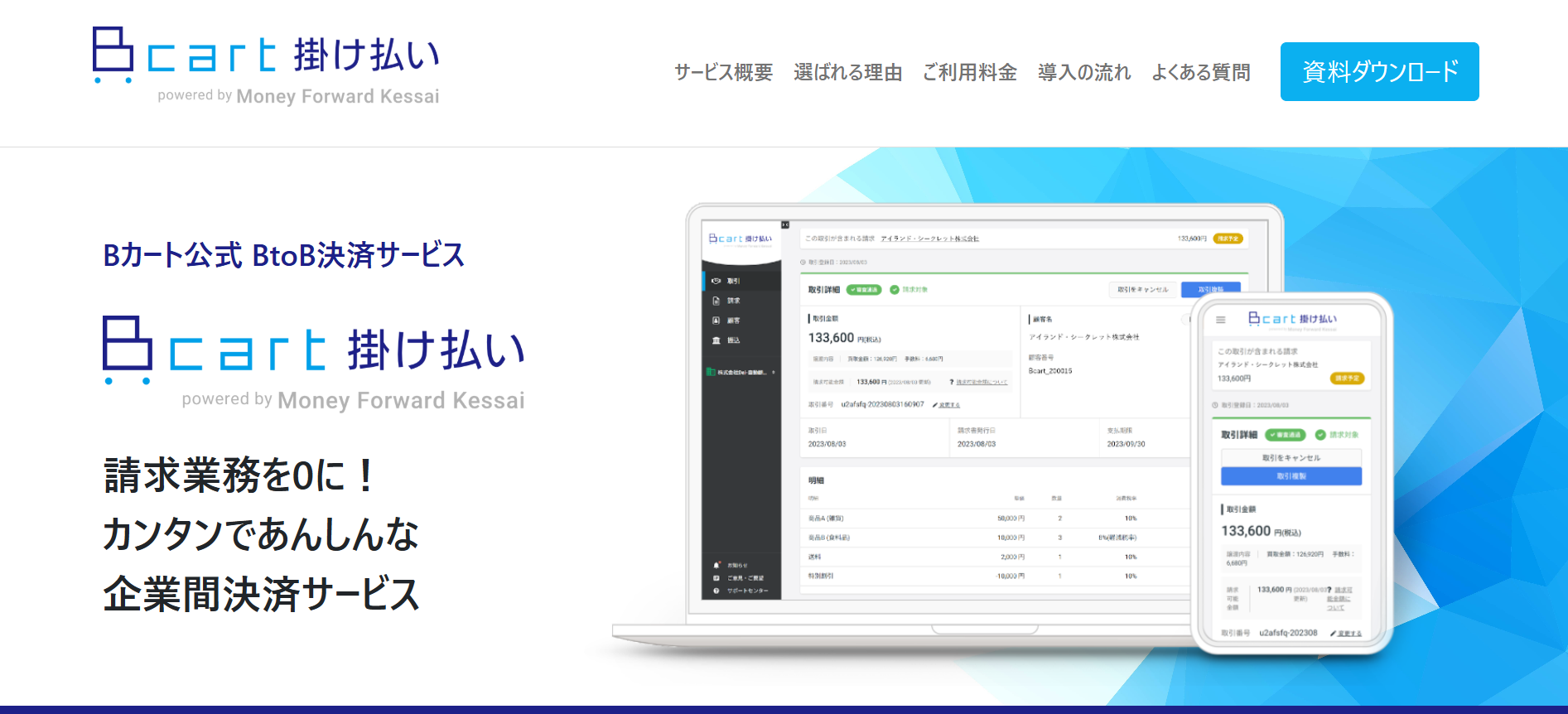The width and height of the screenshot is (1568, 714).
Task: Open よくある質問 from the header
Action: click(1200, 72)
